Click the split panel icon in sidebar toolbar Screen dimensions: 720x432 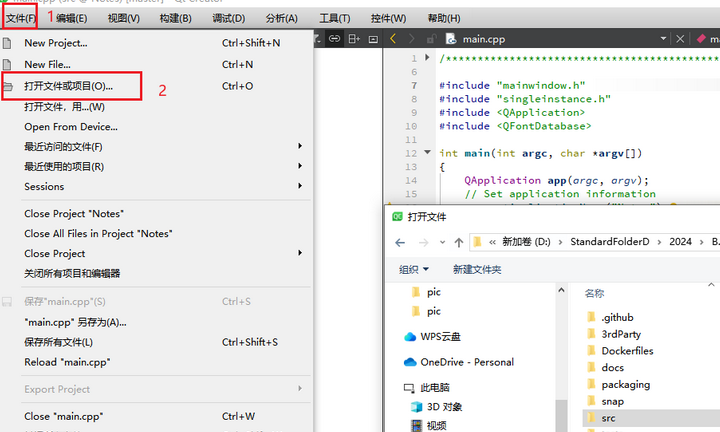pyautogui.click(x=354, y=39)
